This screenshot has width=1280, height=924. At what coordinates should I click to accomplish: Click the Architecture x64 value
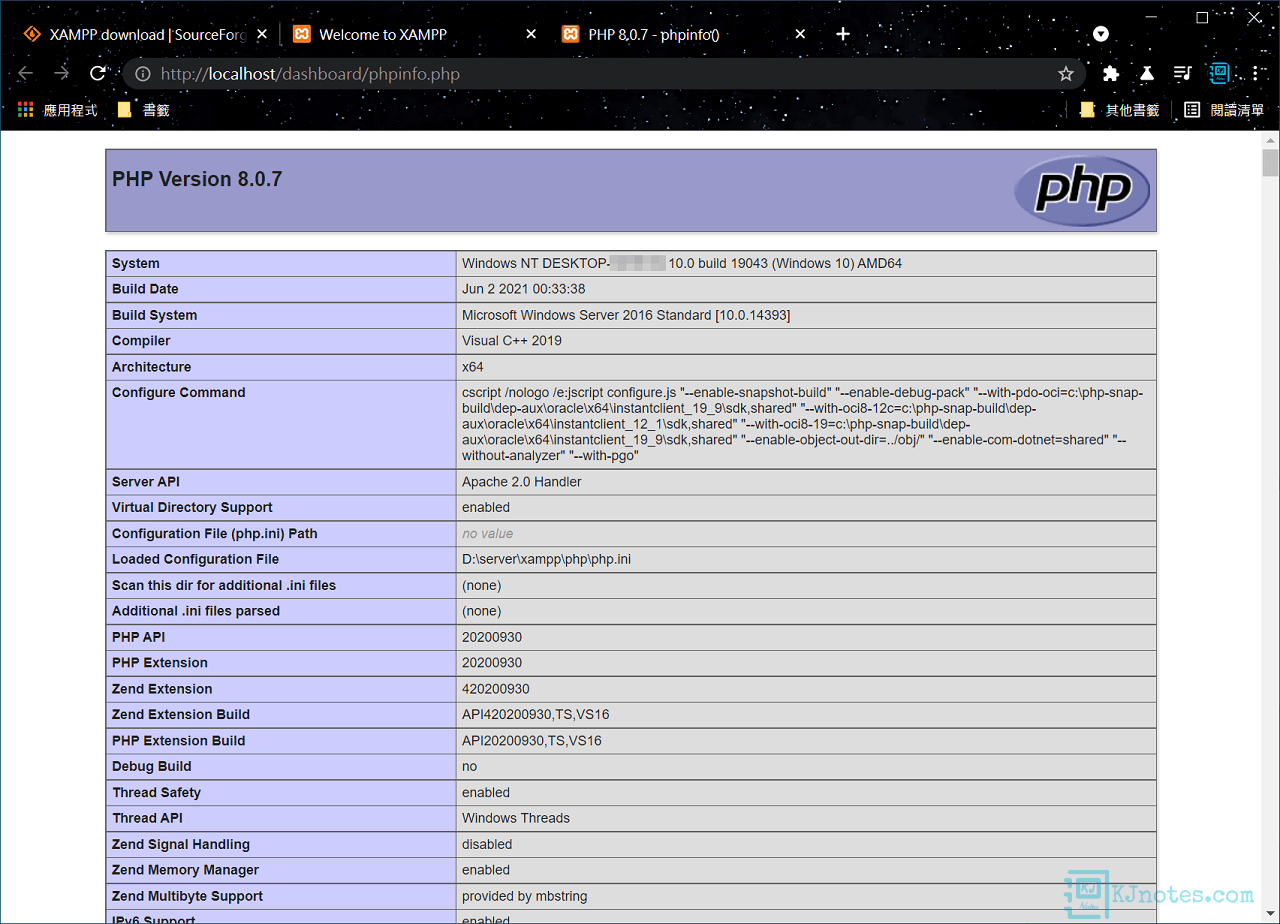click(x=473, y=367)
